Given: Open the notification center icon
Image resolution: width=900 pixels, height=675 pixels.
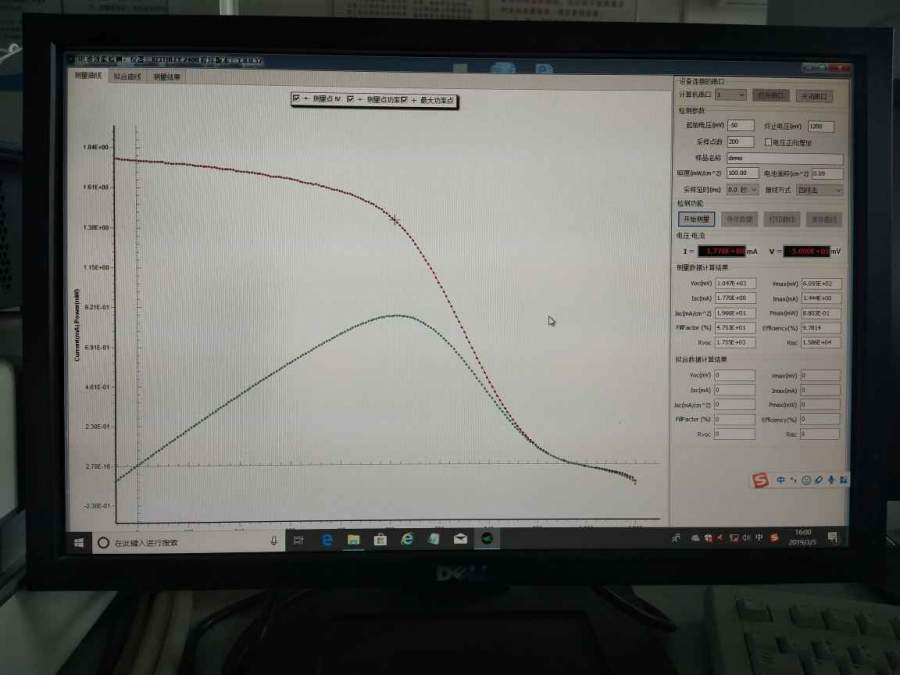Looking at the screenshot, I should point(832,538).
